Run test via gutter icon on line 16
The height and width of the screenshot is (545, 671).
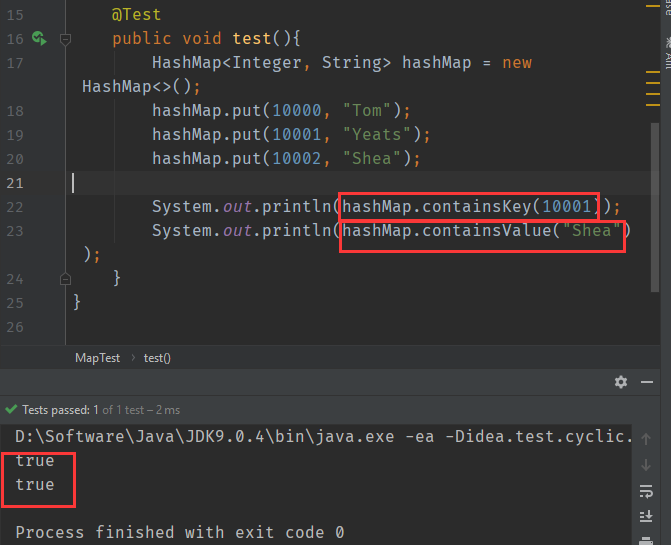39,39
